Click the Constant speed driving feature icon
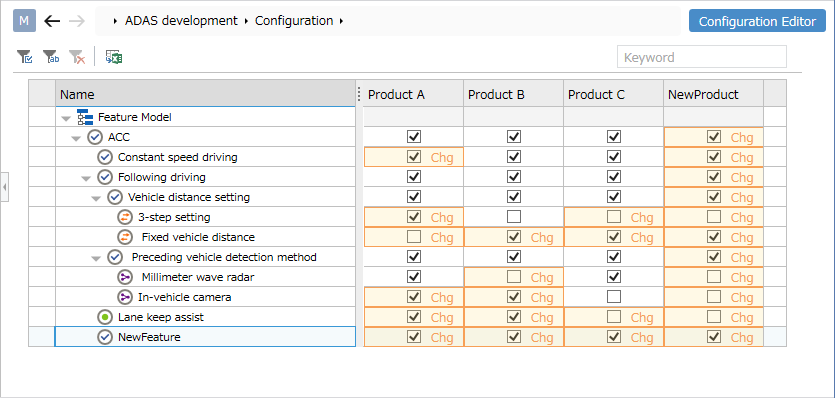Screen dimensions: 835x398 (x=105, y=157)
